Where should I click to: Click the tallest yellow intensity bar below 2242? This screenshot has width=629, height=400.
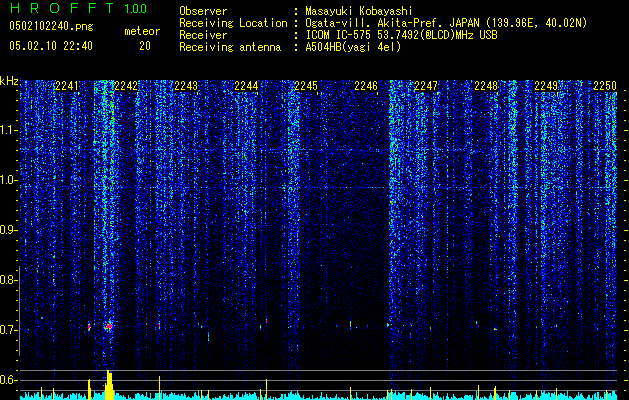109,385
